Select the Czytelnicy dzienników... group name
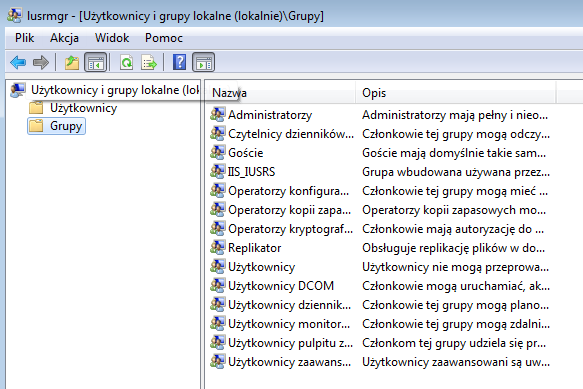The width and height of the screenshot is (583, 389). coord(291,134)
